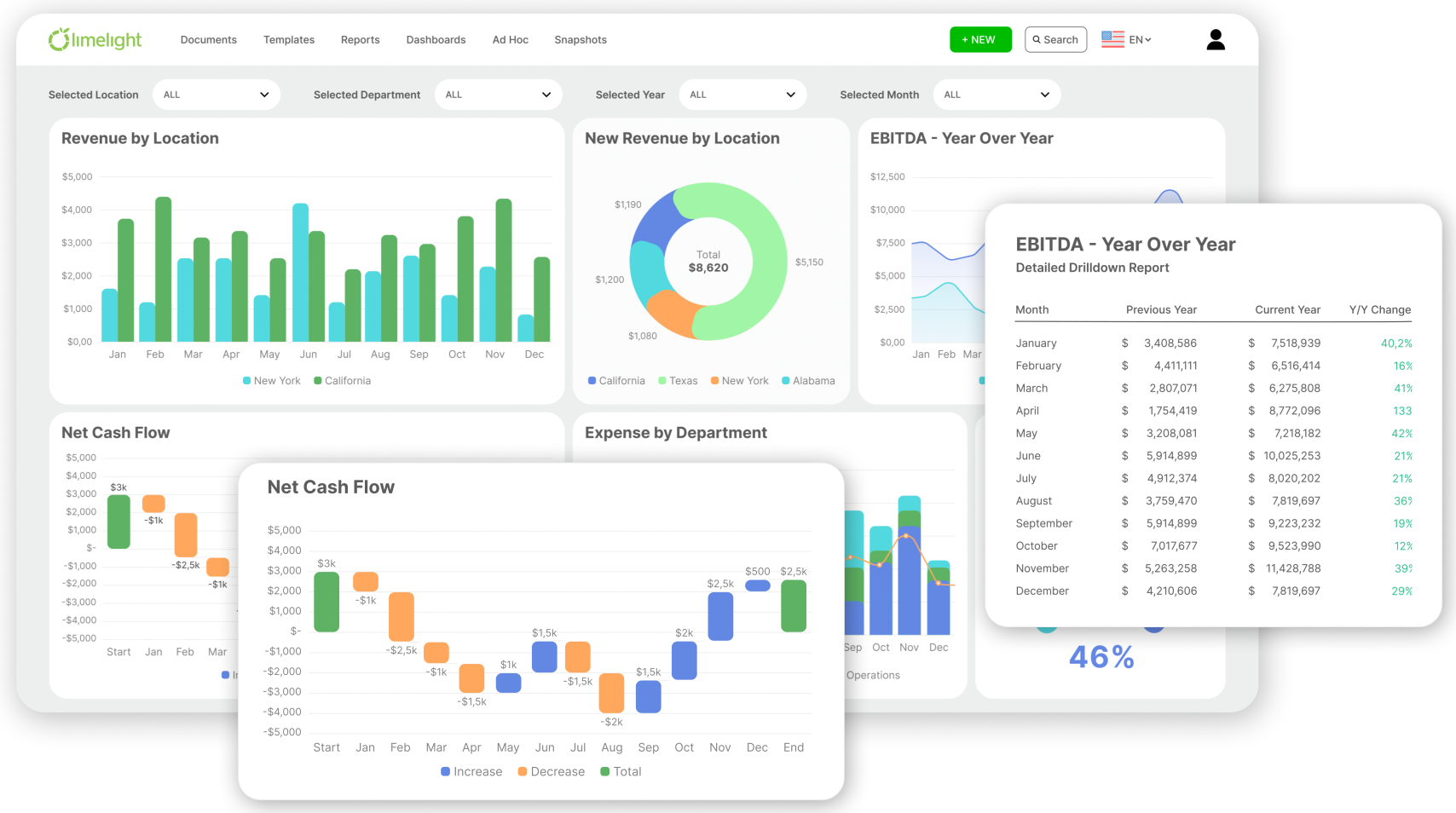This screenshot has height=813, width=1456.
Task: Open the EN language dropdown
Action: pyautogui.click(x=1140, y=38)
